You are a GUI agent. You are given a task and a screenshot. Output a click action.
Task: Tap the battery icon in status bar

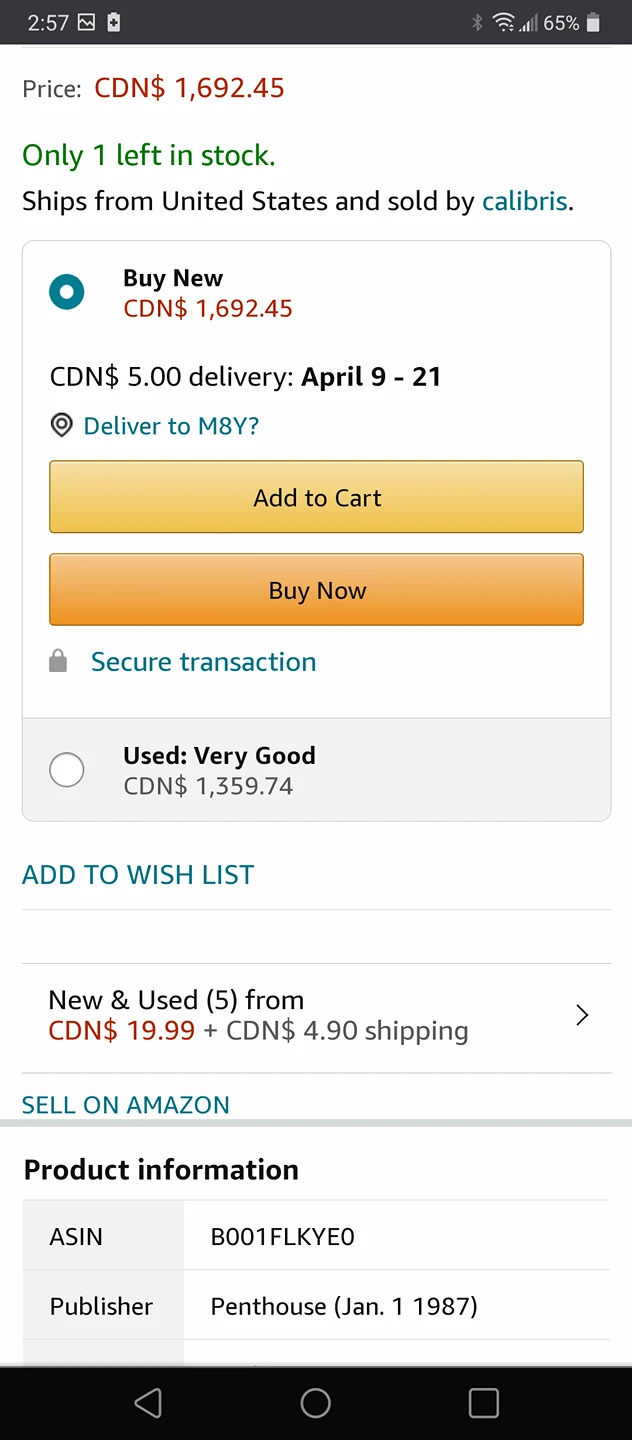(594, 23)
